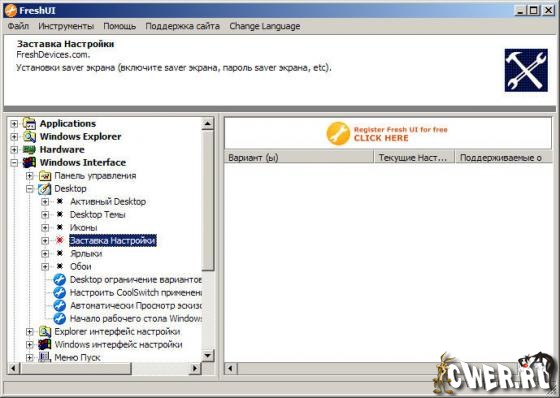Click the Вариант (ы) column header
560x398 pixels.
pos(299,158)
